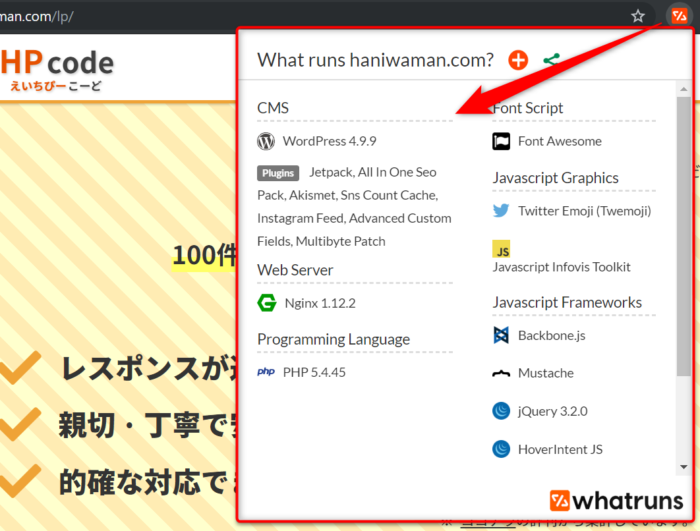Viewport: 700px width, 531px height.
Task: Bookmark this page with the star icon
Action: 638,16
